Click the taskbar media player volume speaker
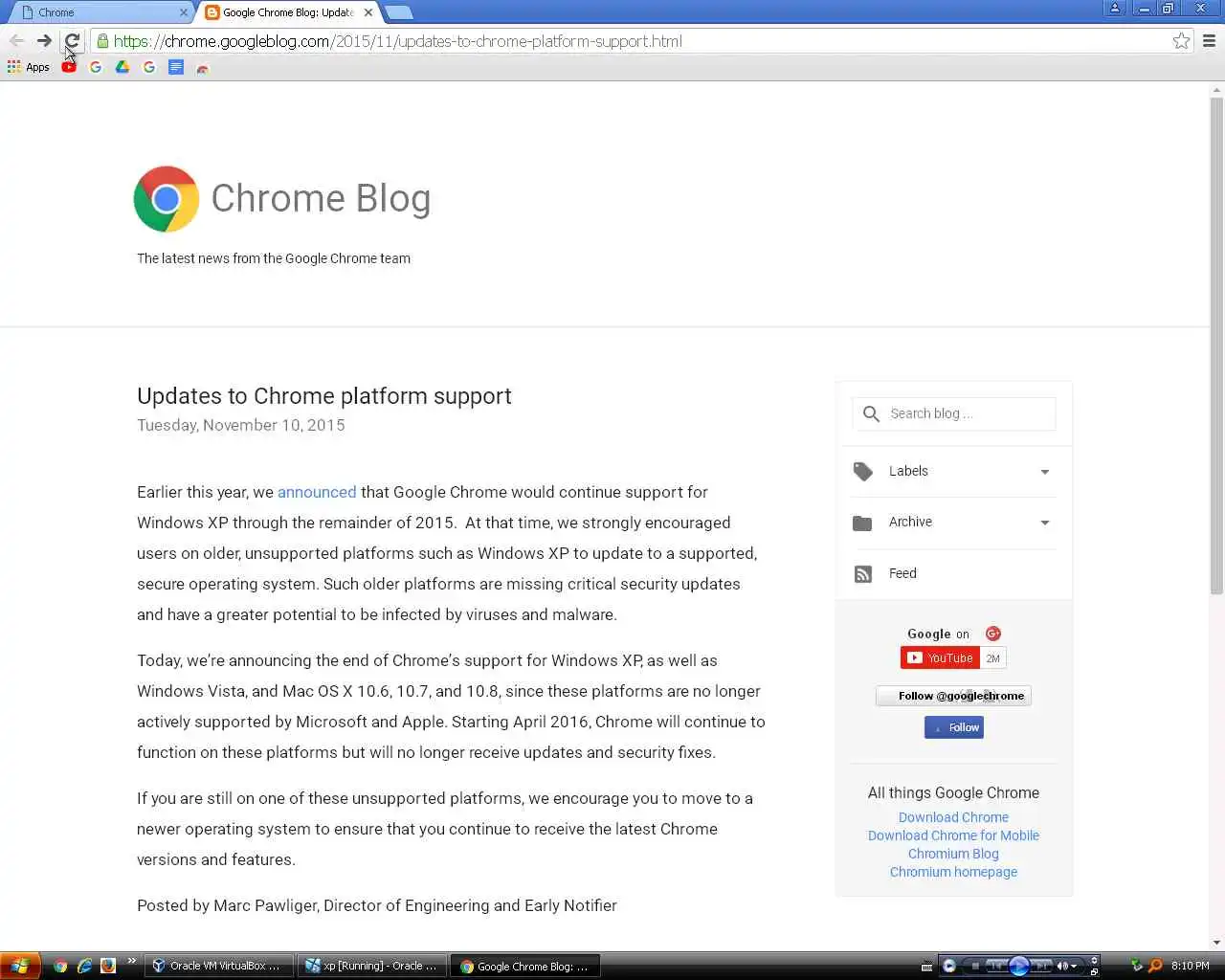This screenshot has height=980, width=1225. click(x=1061, y=966)
